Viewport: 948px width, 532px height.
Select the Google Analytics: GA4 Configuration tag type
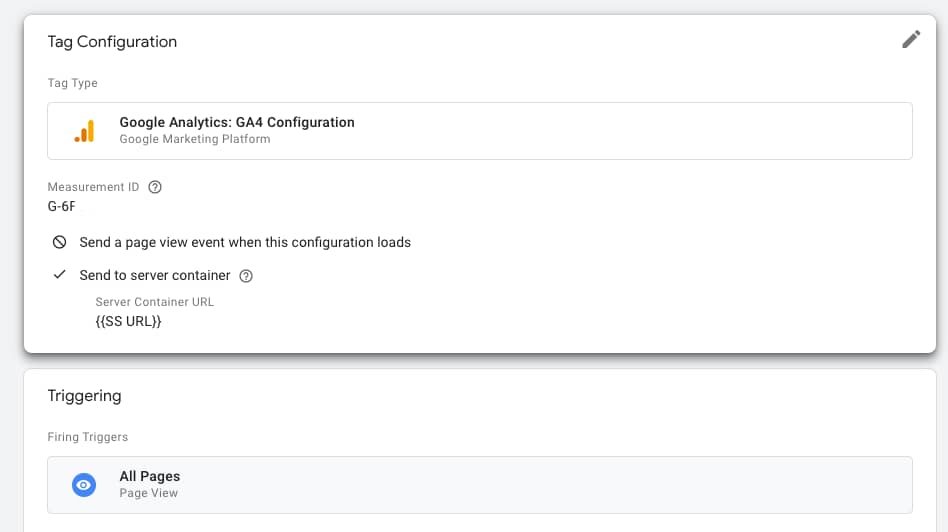pos(480,131)
